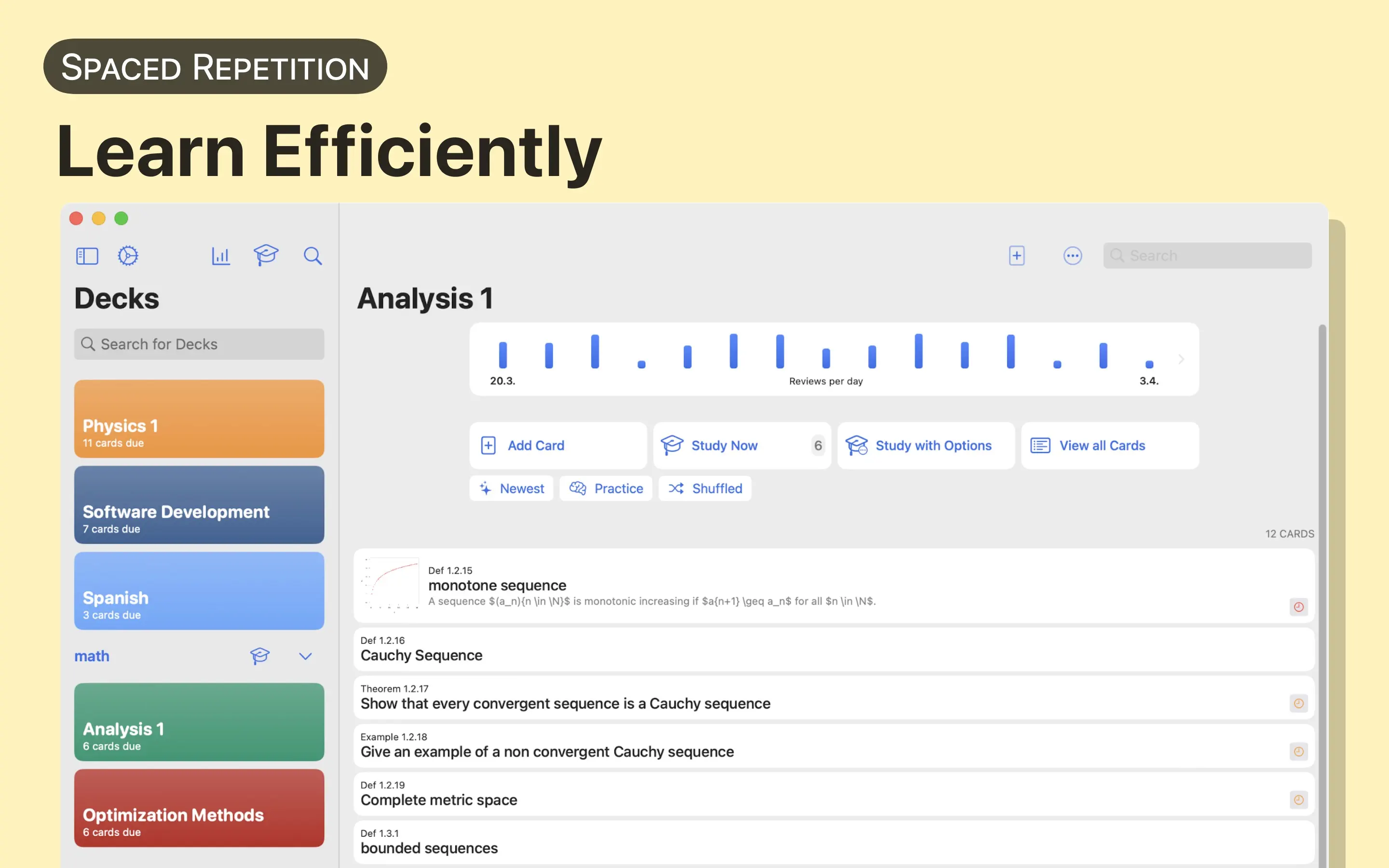Screen dimensions: 1389x868
Task: Toggle the sidebar panel icon
Action: coord(87,256)
